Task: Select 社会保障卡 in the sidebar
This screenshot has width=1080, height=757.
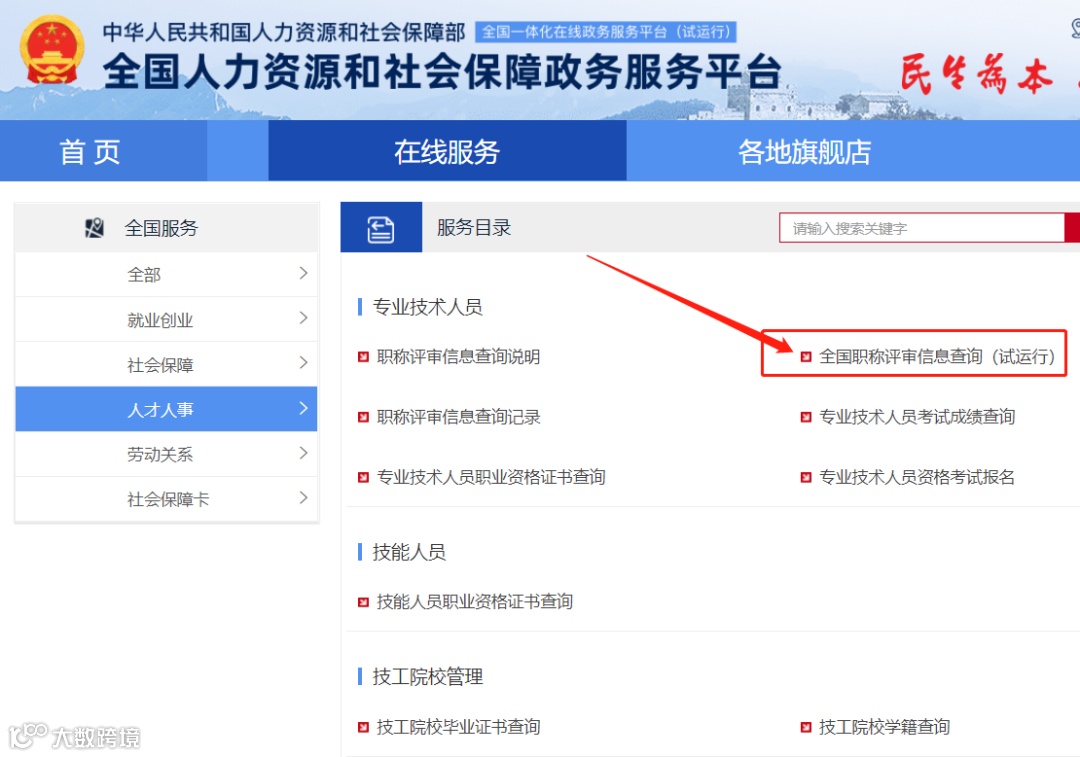Action: 166,499
